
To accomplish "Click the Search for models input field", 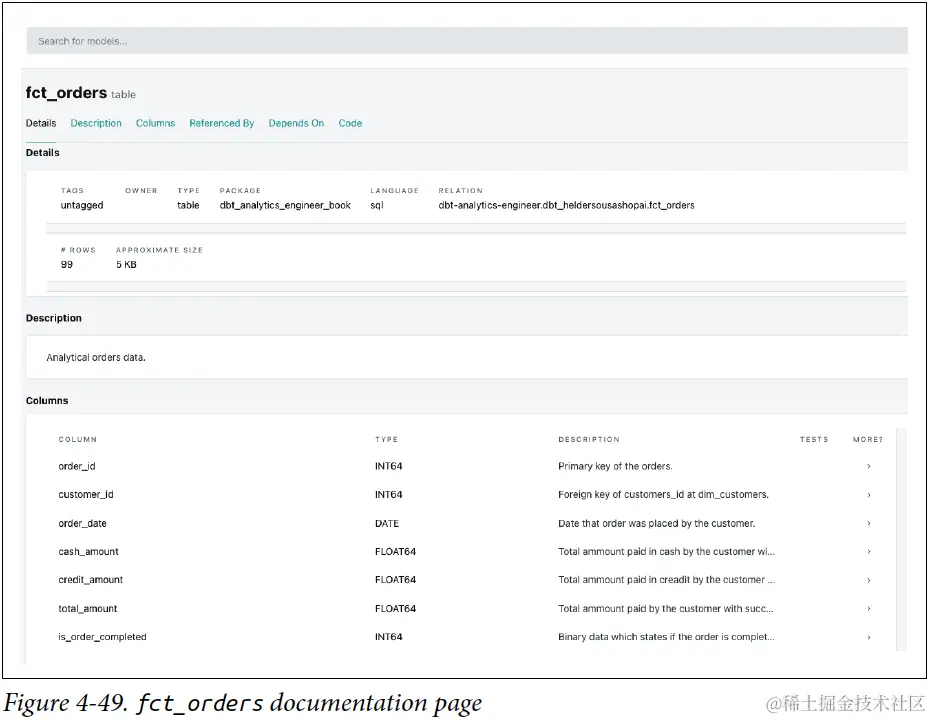I will (467, 41).
